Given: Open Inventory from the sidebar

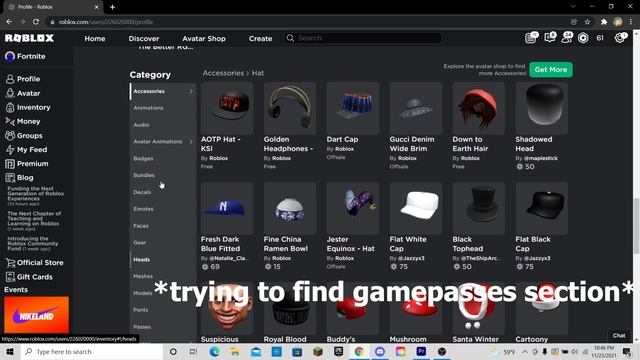Looking at the screenshot, I should 28,107.
